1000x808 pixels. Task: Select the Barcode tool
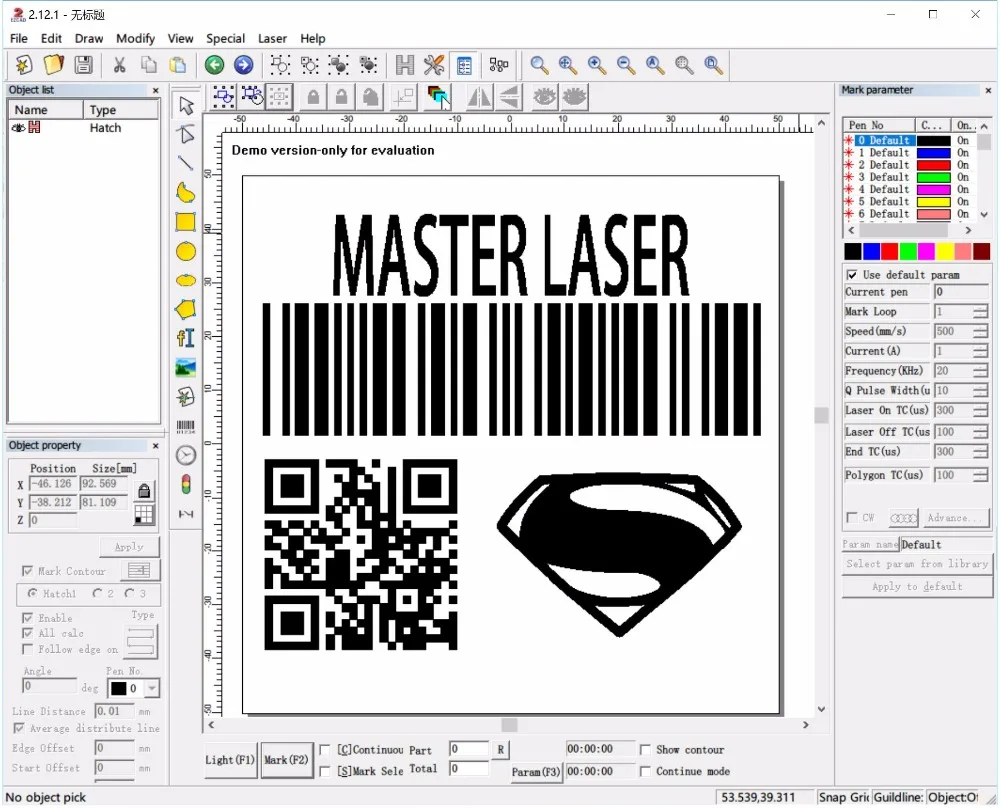[x=186, y=426]
